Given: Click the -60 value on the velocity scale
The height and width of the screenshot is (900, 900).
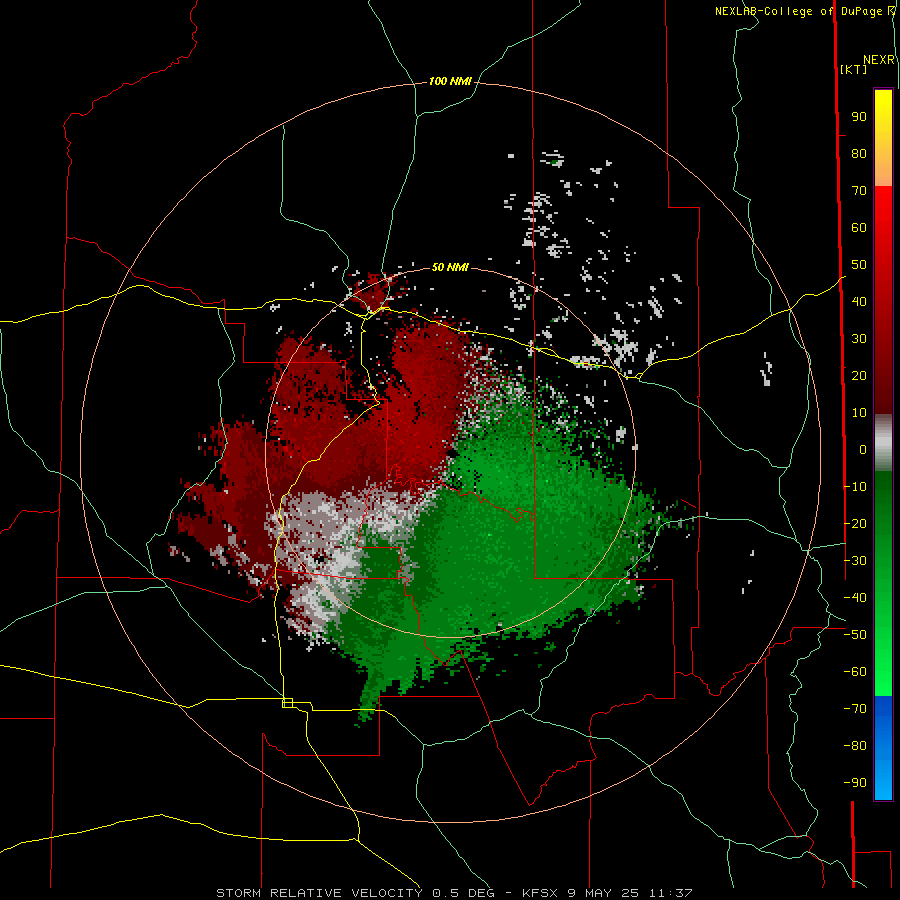Looking at the screenshot, I should [x=855, y=672].
